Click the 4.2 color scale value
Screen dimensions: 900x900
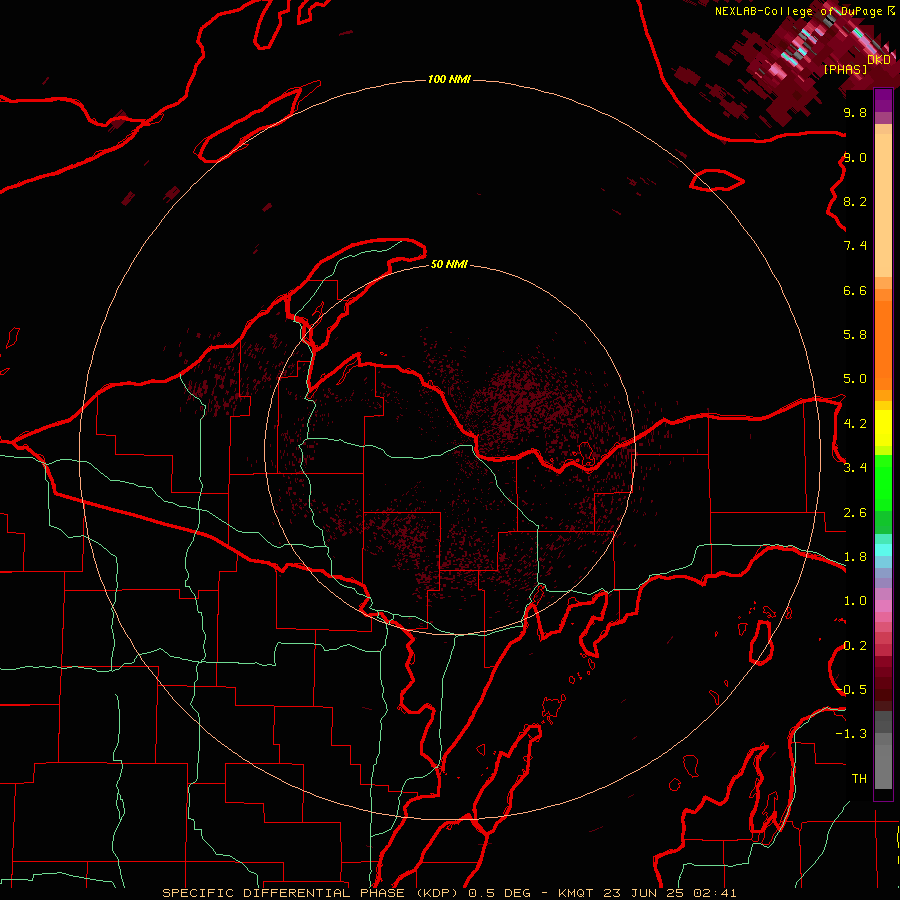tap(855, 424)
